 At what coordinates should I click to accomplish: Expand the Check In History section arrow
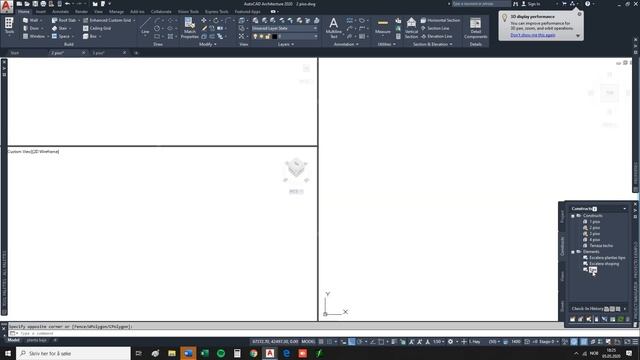pos(624,309)
